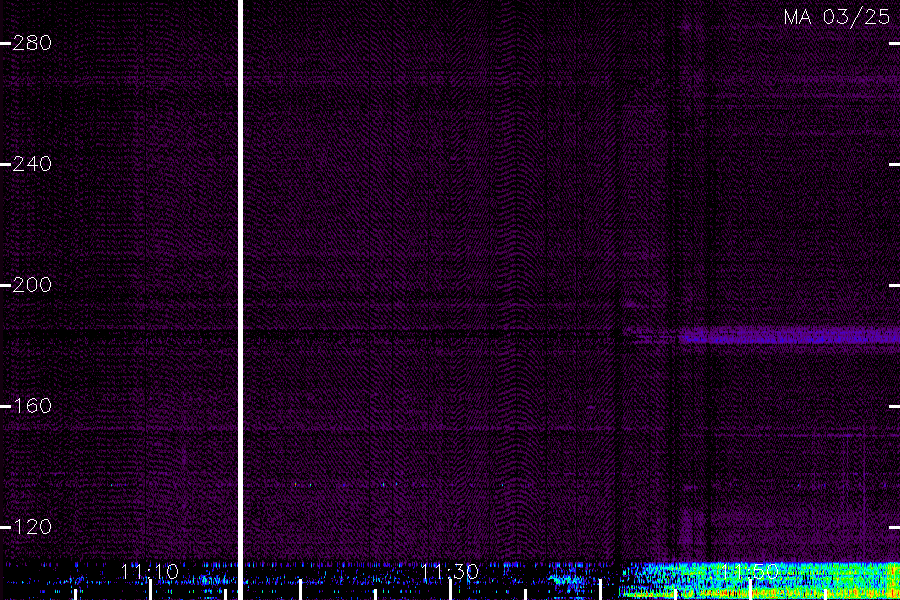Image resolution: width=900 pixels, height=600 pixels.
Task: Click the MA 03/25 date label
Action: 837,17
